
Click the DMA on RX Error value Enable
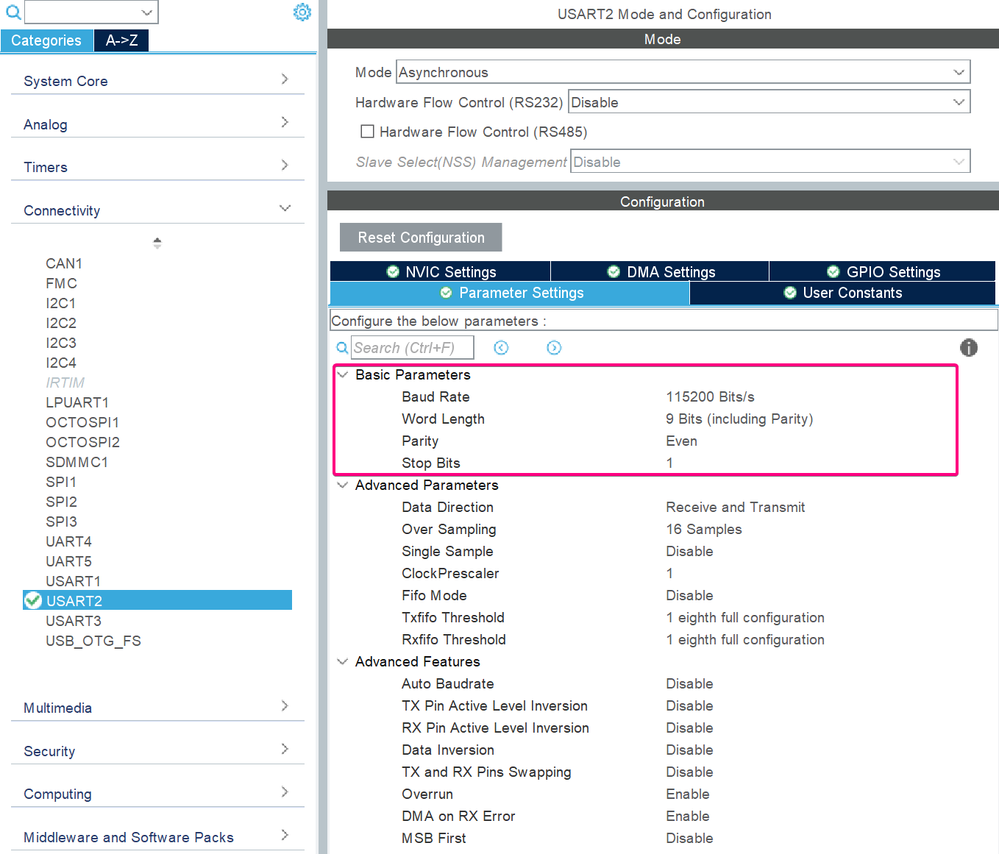(687, 816)
